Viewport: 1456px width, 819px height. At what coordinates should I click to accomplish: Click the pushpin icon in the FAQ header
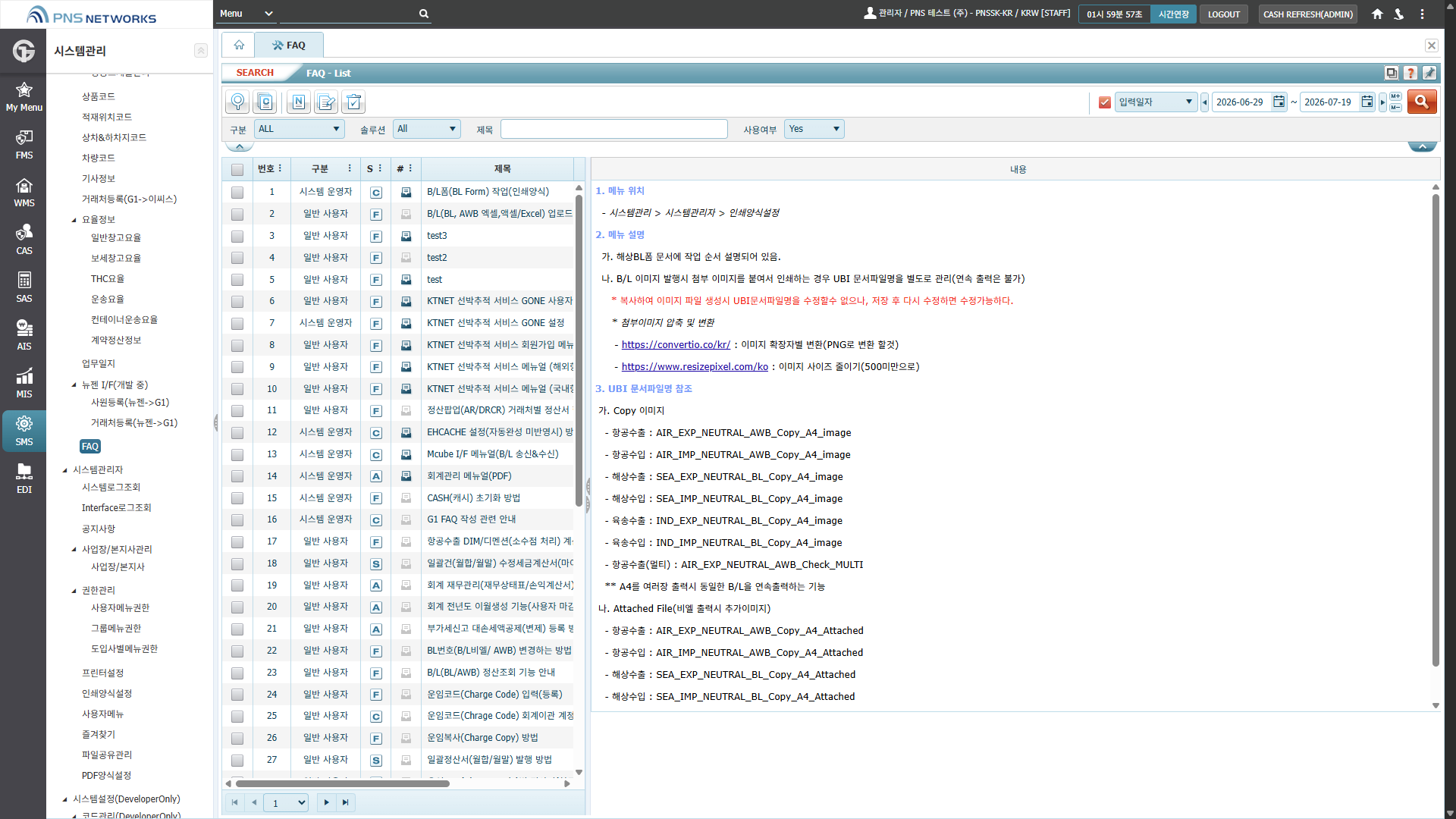click(1429, 73)
